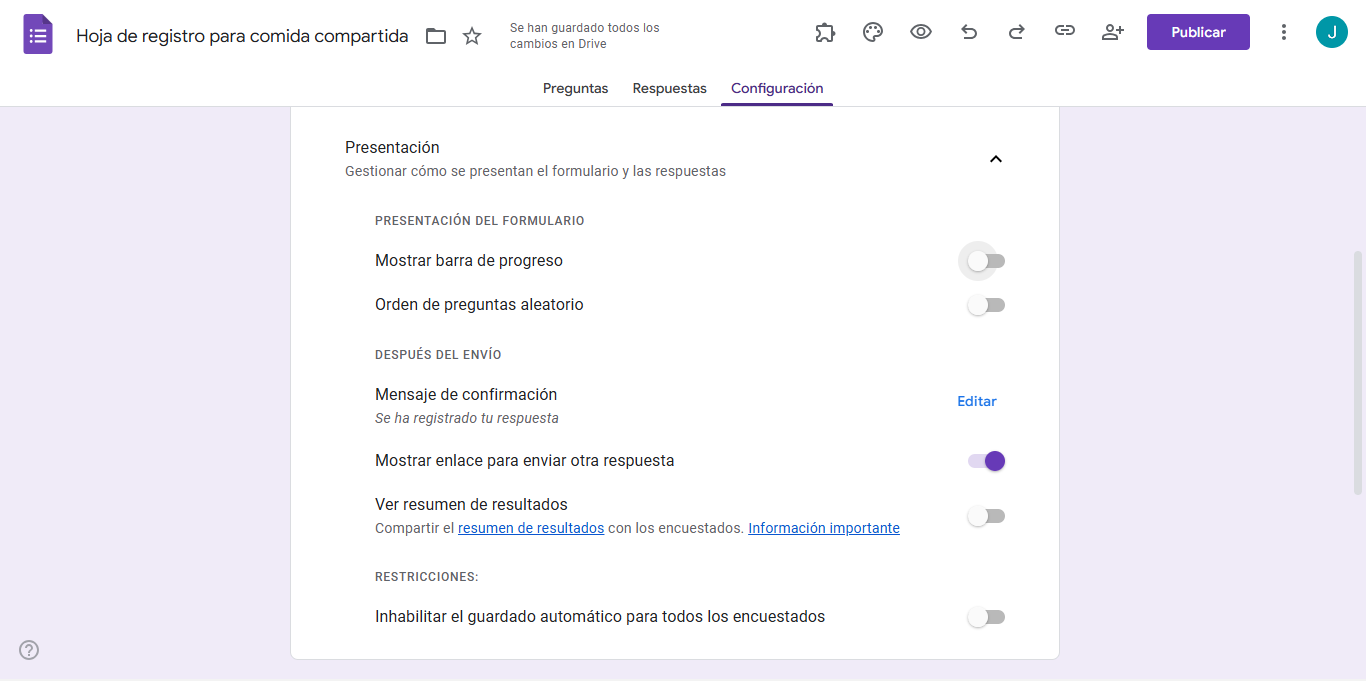Enable Orden de preguntas aleatorio

[986, 305]
